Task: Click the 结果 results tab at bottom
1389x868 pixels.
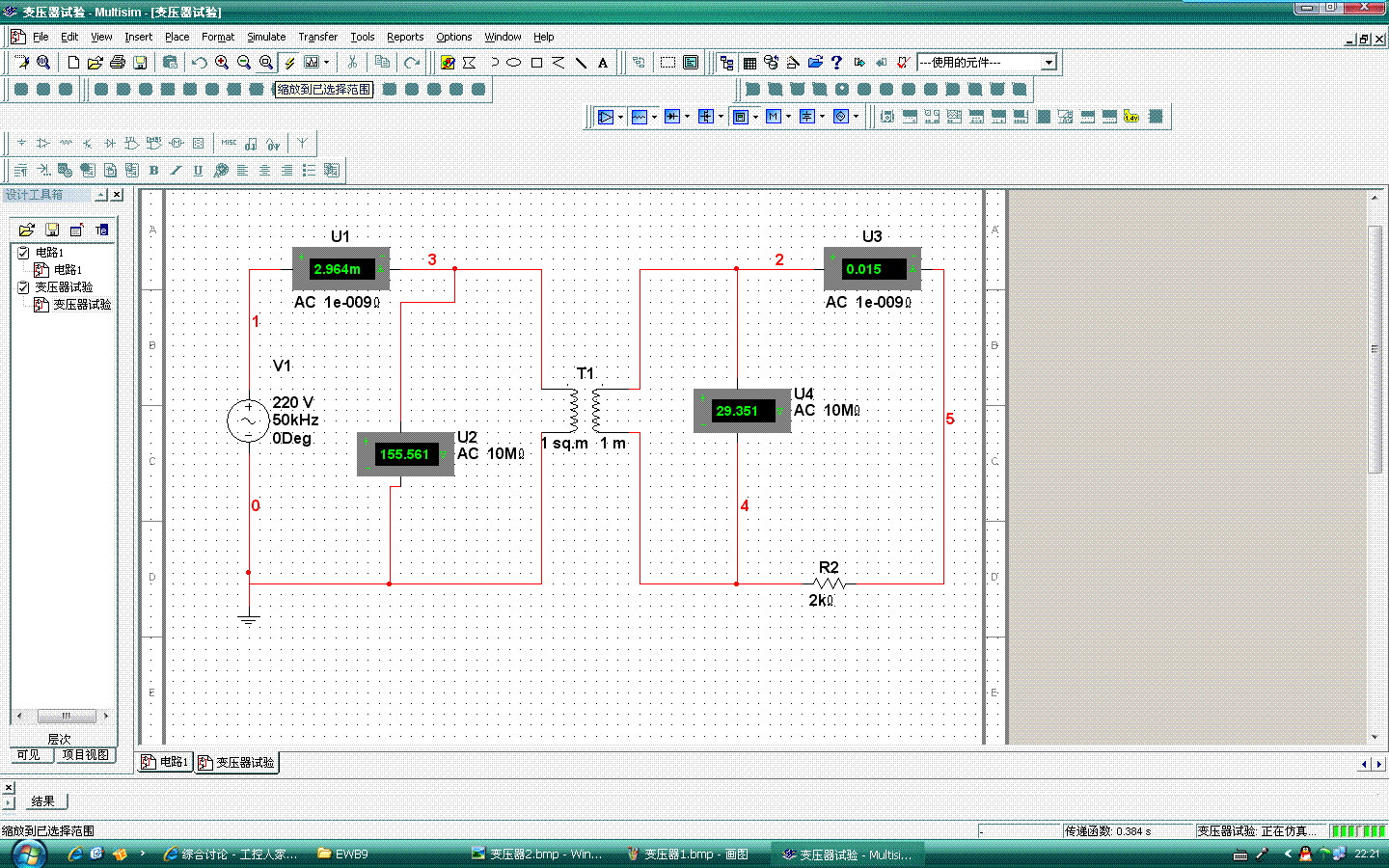Action: coord(42,801)
